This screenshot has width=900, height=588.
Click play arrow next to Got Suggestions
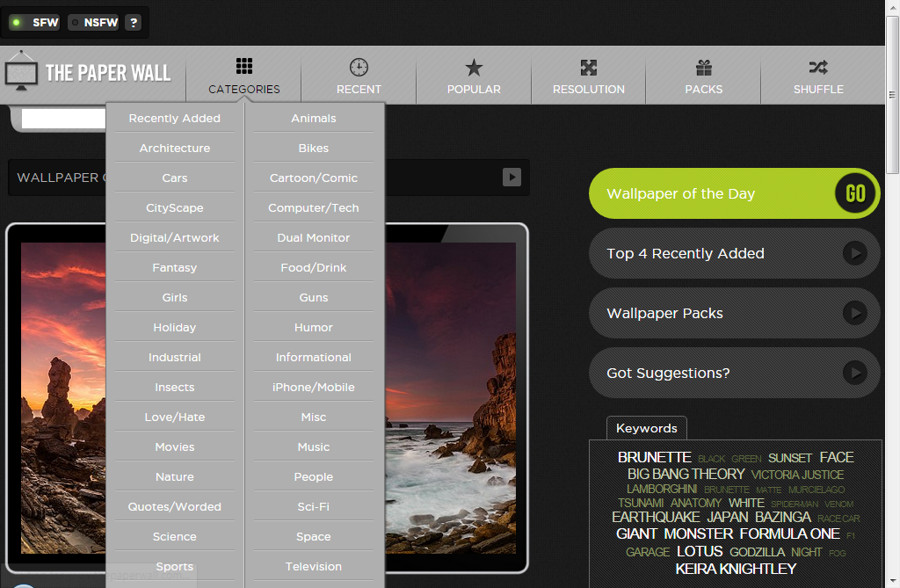click(855, 373)
